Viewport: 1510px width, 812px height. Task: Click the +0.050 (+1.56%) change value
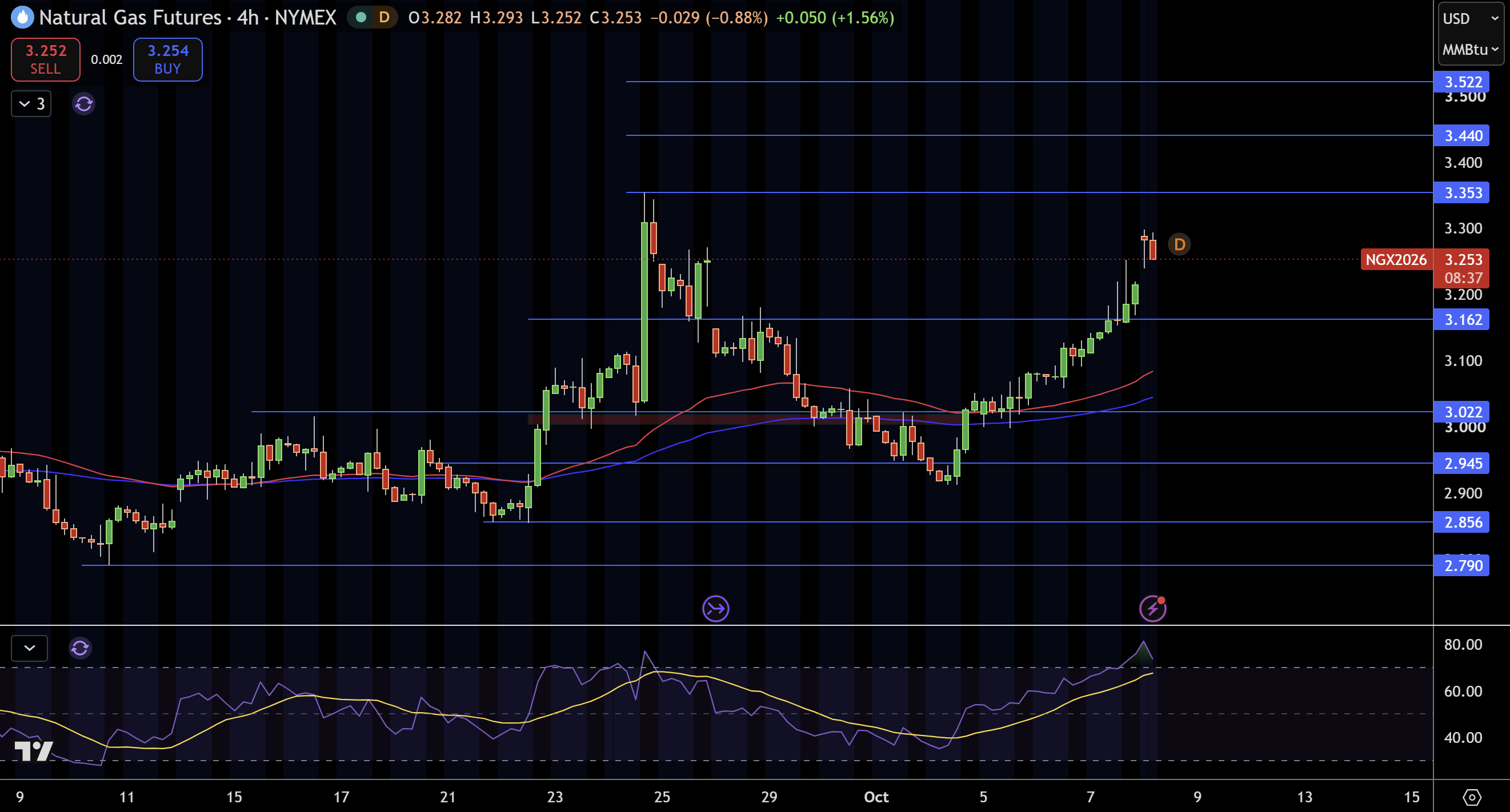tap(835, 18)
